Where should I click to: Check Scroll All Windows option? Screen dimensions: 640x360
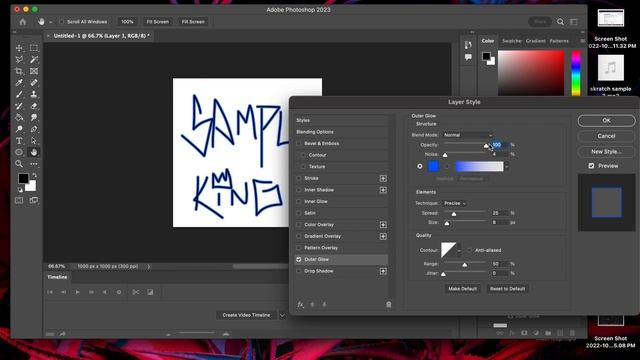tap(62, 22)
